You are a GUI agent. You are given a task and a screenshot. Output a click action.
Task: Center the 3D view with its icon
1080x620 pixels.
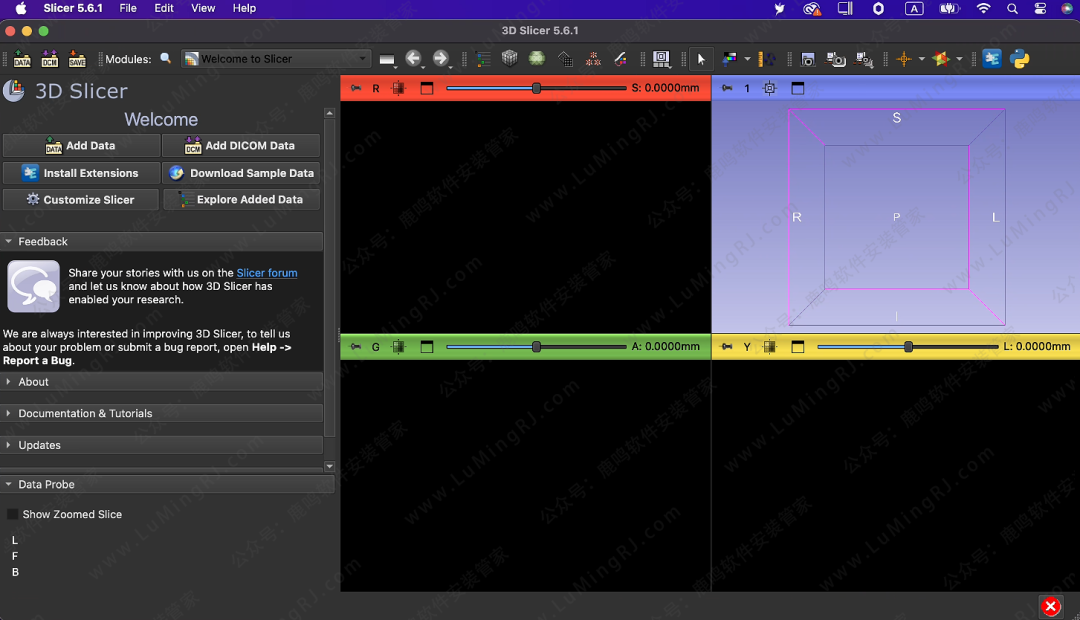[770, 88]
